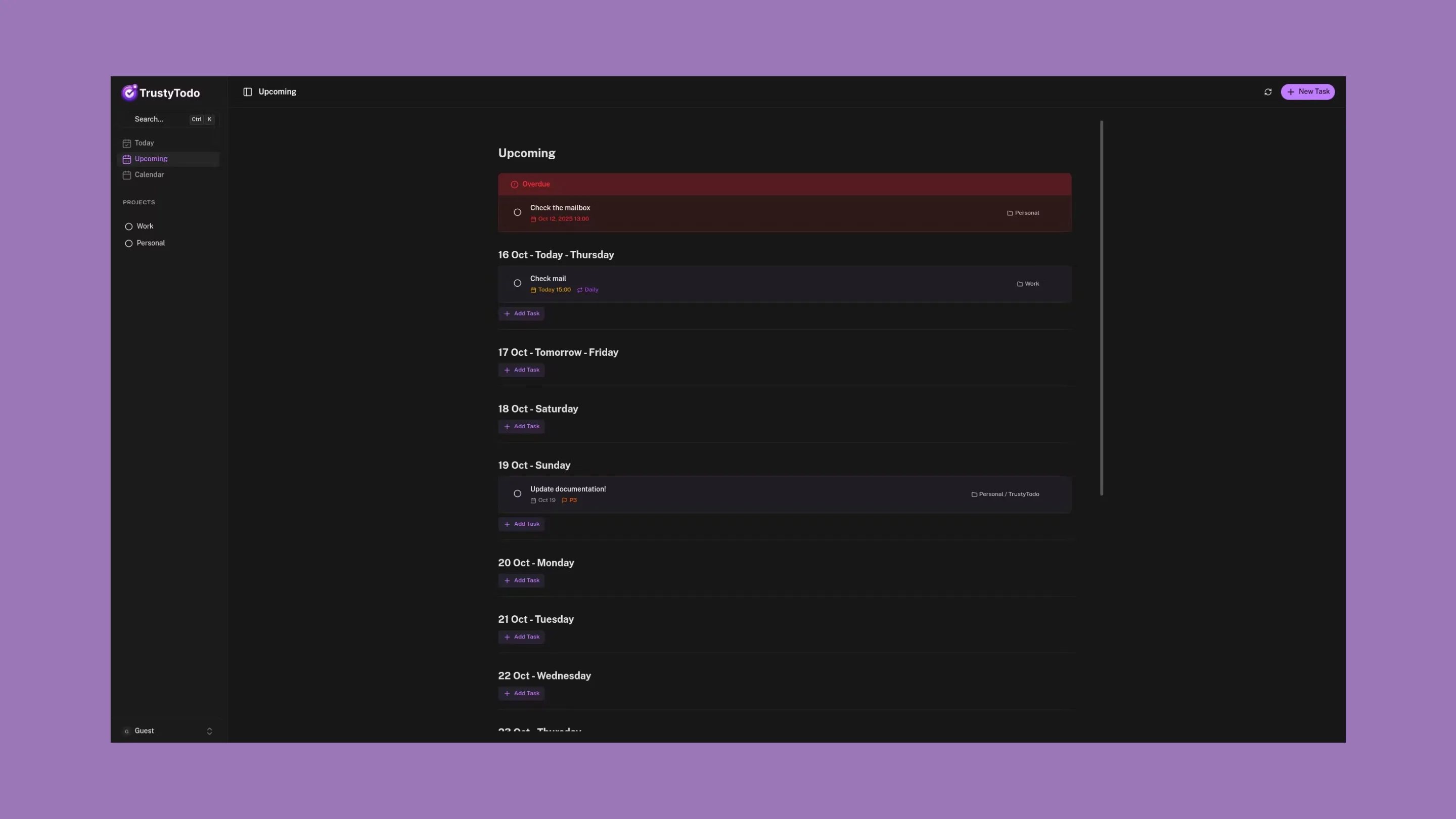1456x819 pixels.
Task: Mark Check the mailbox task complete
Action: click(x=517, y=212)
